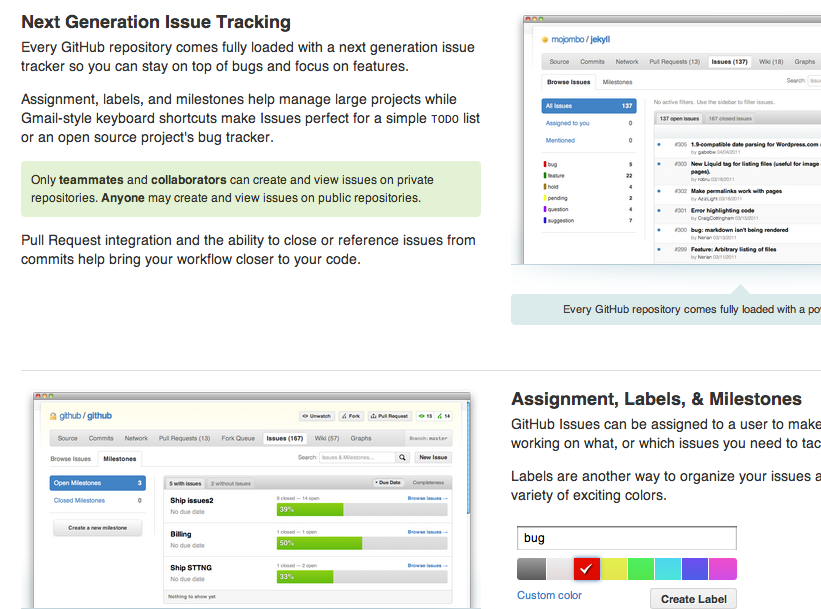
Task: Select the 2 without issues tab
Action: [231, 483]
